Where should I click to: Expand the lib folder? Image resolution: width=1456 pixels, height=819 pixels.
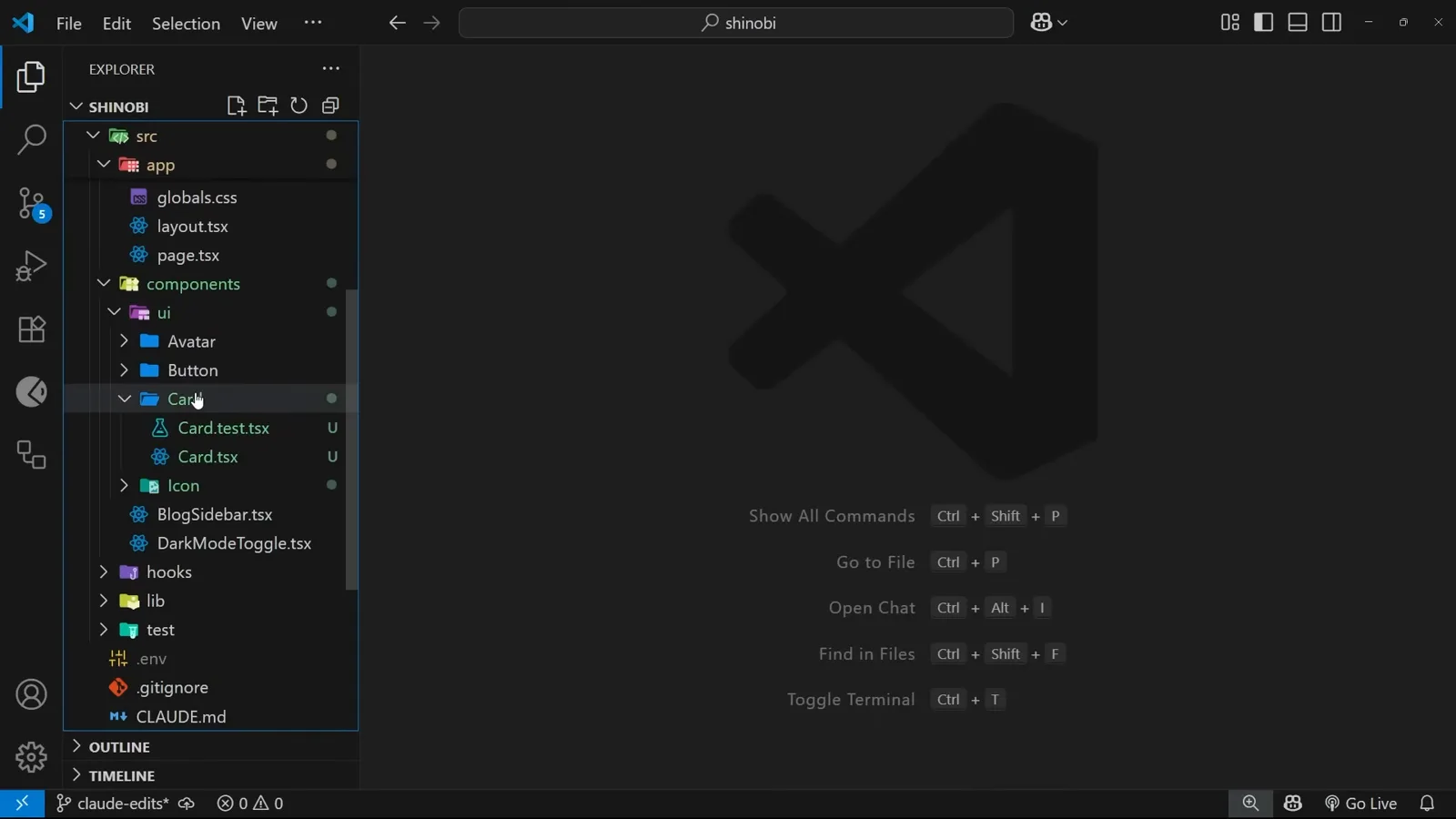[x=104, y=601]
